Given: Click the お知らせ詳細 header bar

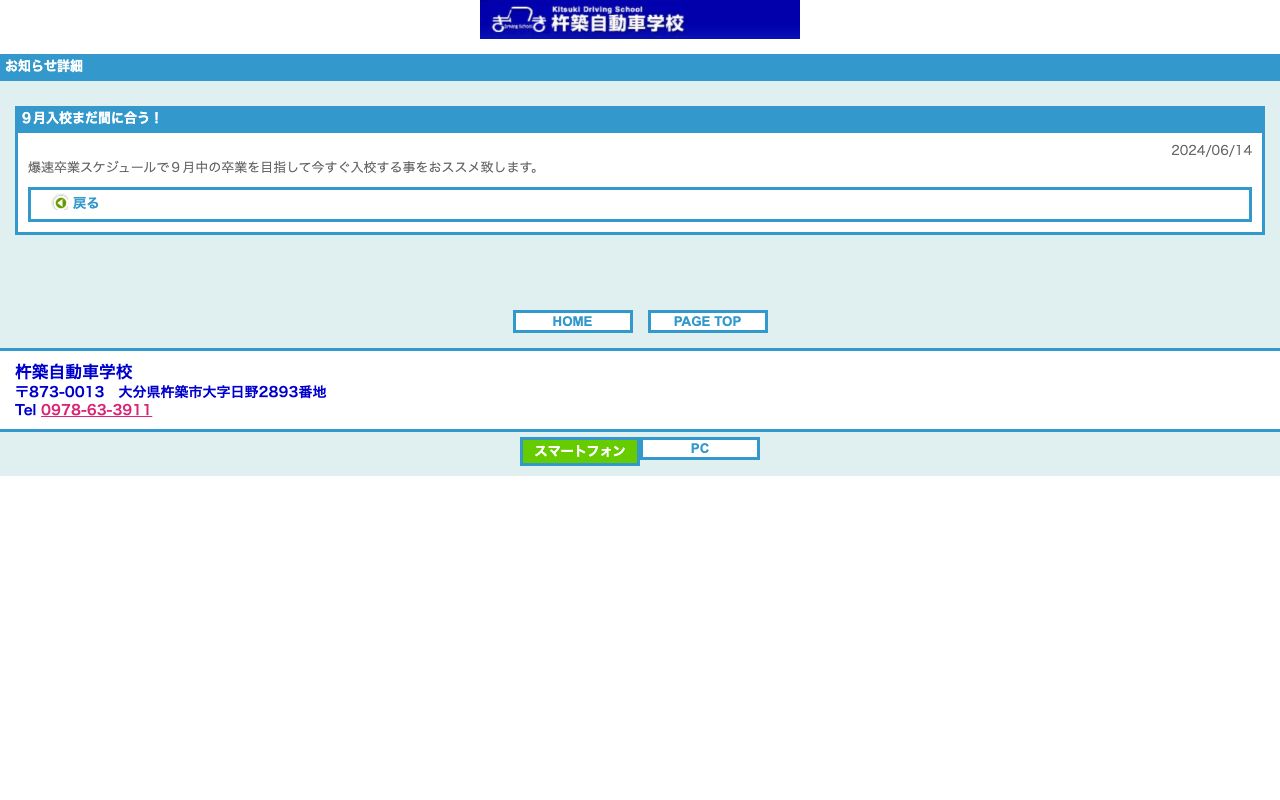Looking at the screenshot, I should 44,66.
